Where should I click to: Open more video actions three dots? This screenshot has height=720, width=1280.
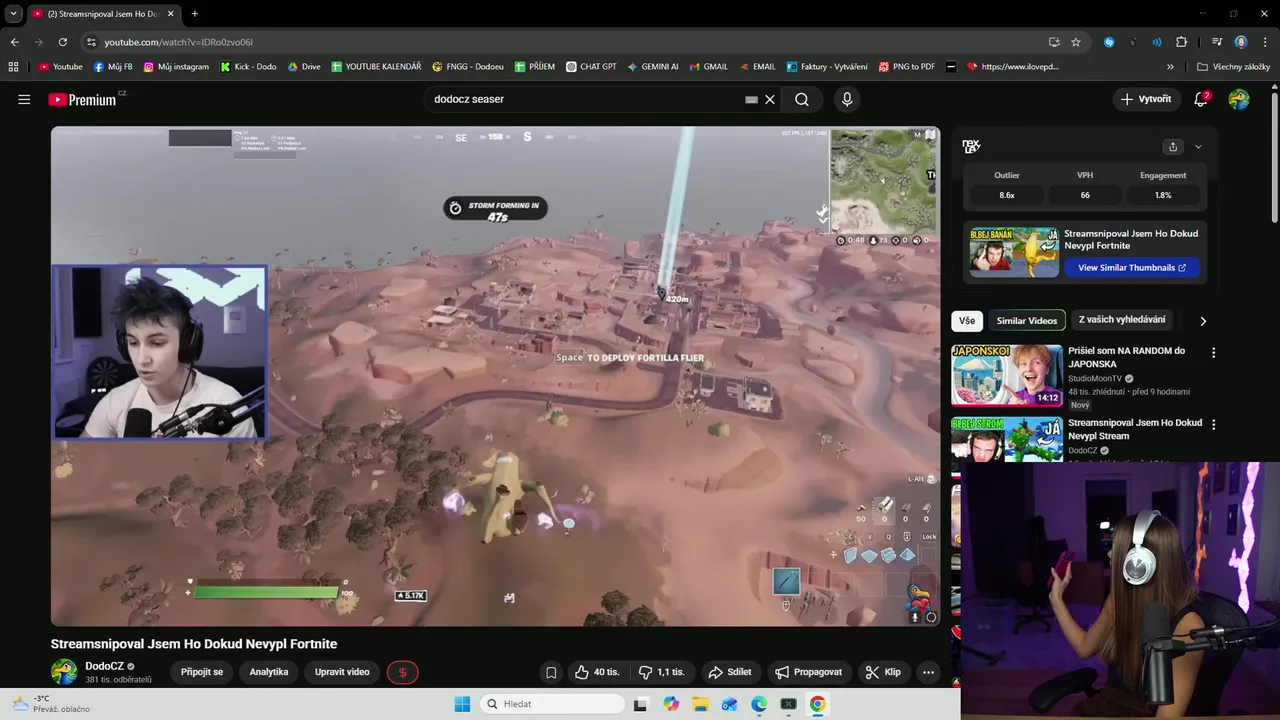[x=929, y=672]
